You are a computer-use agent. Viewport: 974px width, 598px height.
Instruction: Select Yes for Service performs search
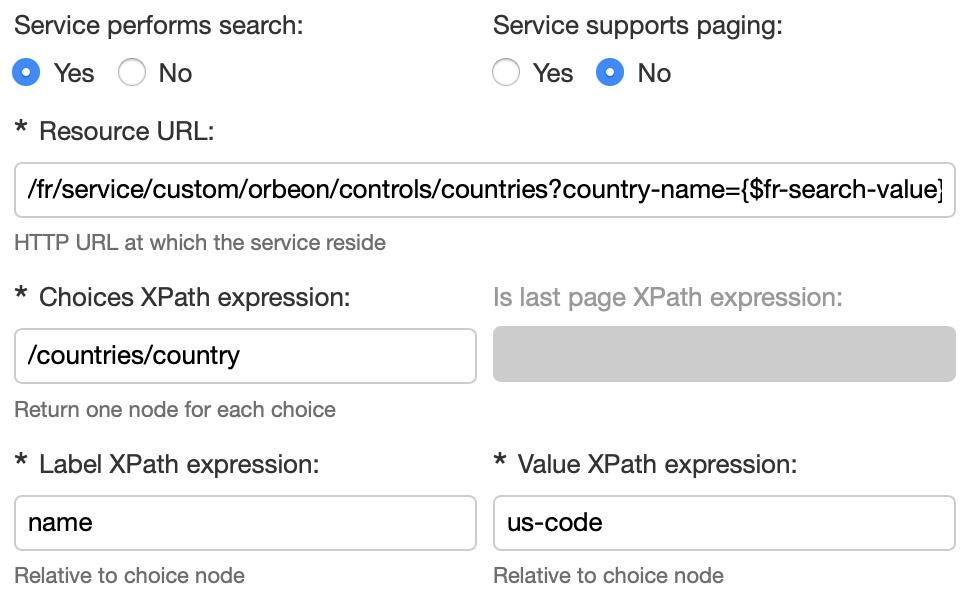coord(28,73)
